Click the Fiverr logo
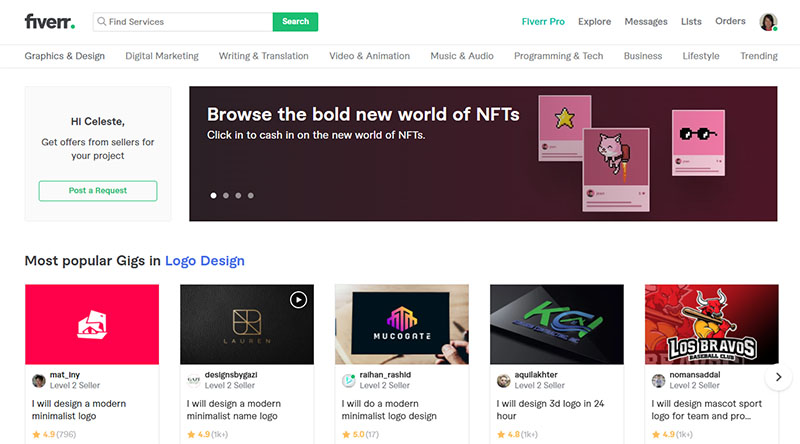The width and height of the screenshot is (800, 444). pyautogui.click(x=49, y=21)
